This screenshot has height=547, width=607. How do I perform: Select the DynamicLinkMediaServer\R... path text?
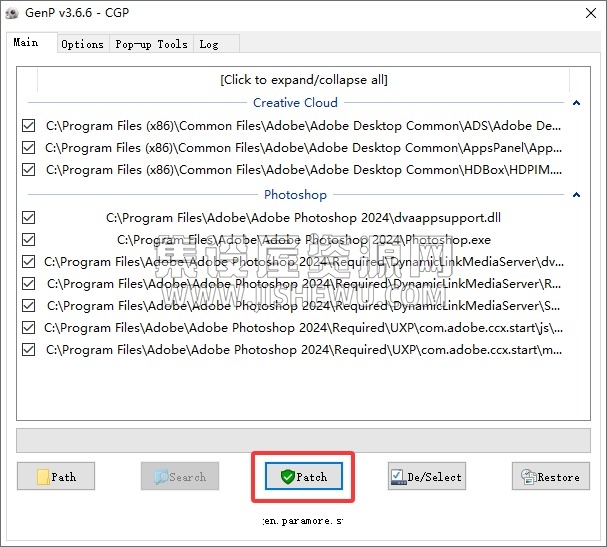click(x=304, y=284)
